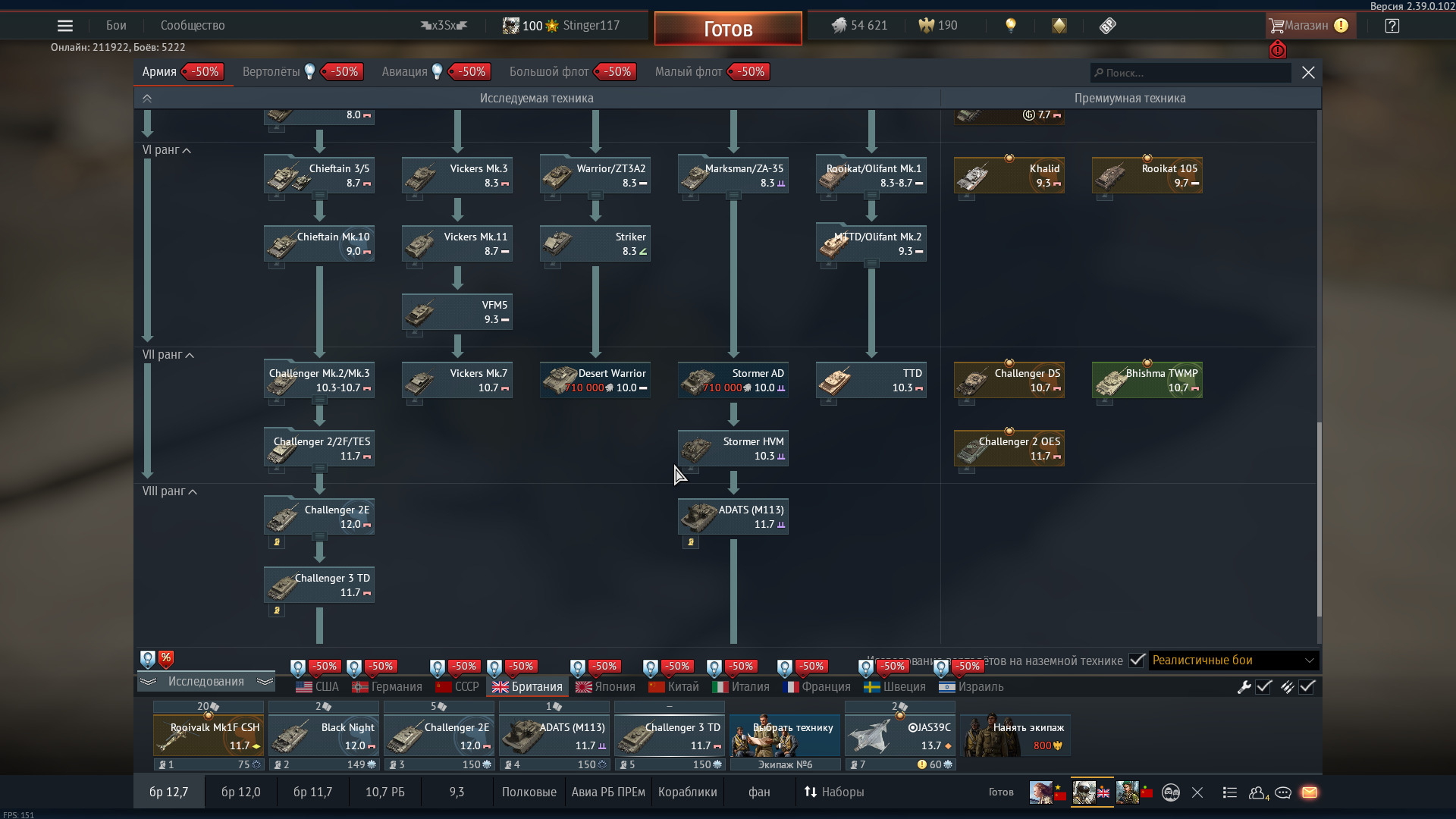Select the Stormer HVM vehicle card
Viewport: 1456px width, 819px height.
click(733, 449)
